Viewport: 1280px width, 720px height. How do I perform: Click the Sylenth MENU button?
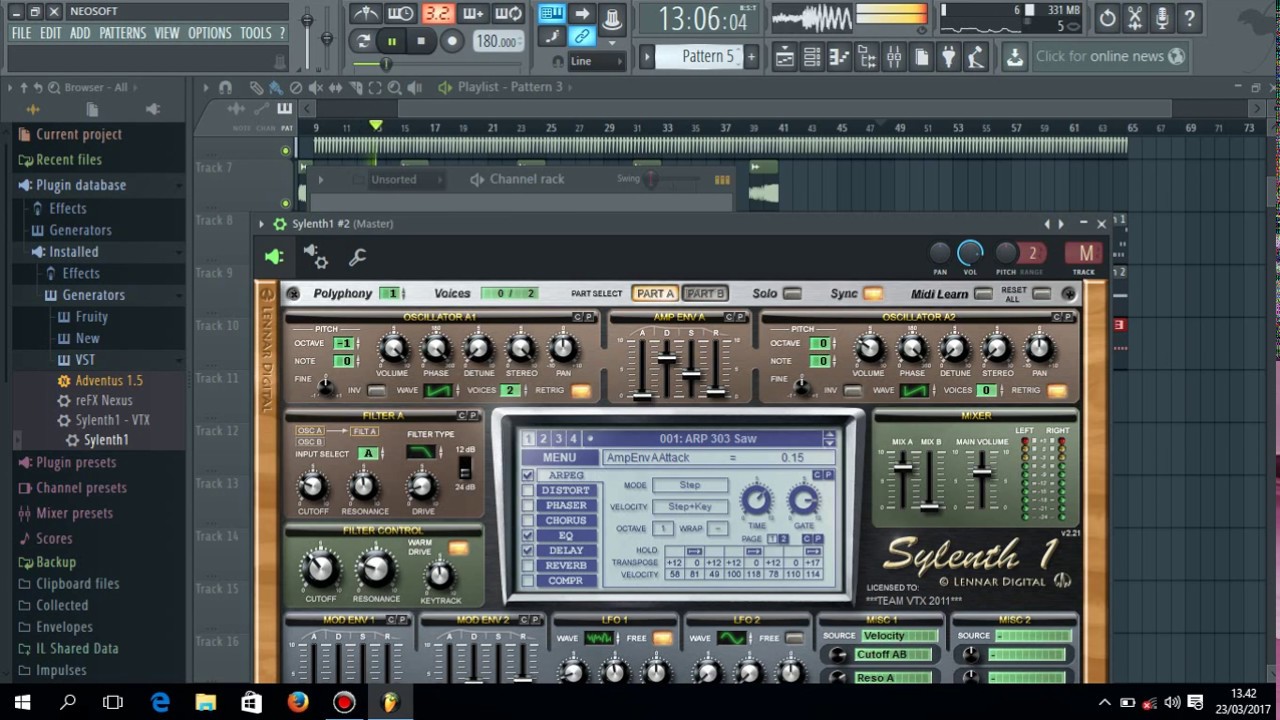pos(559,458)
